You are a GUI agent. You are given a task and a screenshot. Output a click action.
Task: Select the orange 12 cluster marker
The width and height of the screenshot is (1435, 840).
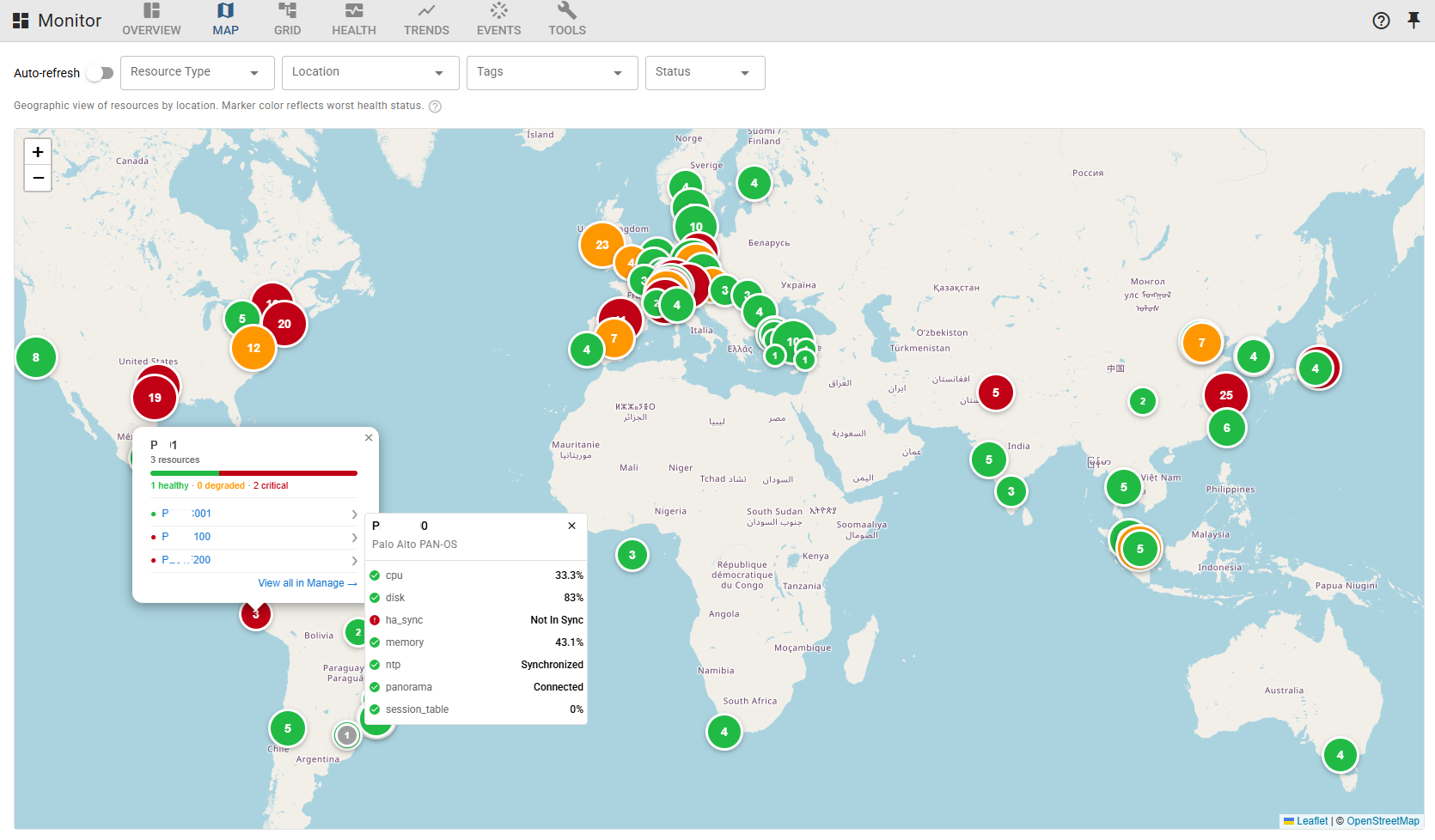[x=253, y=348]
